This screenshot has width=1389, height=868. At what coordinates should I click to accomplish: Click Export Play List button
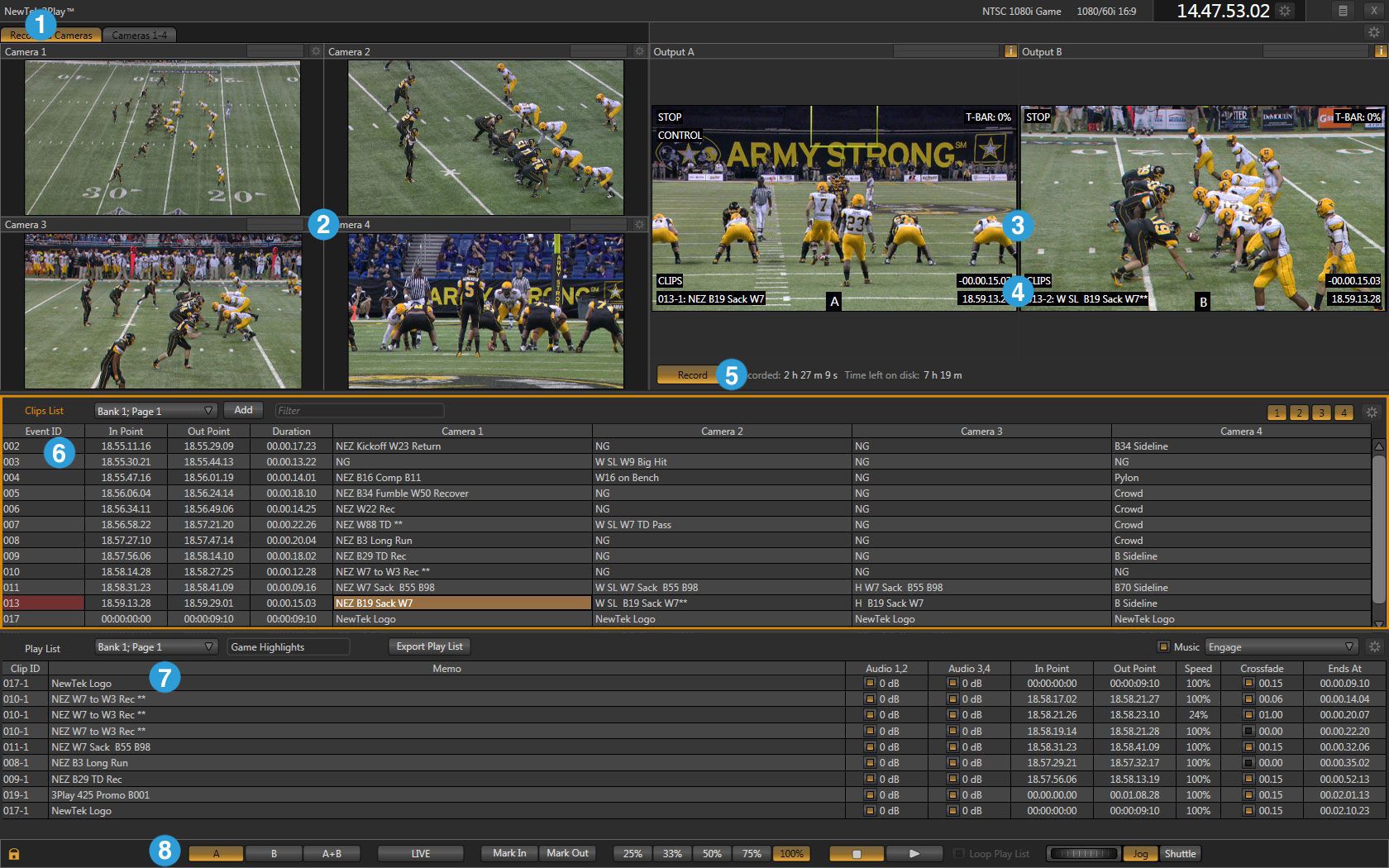[x=429, y=646]
